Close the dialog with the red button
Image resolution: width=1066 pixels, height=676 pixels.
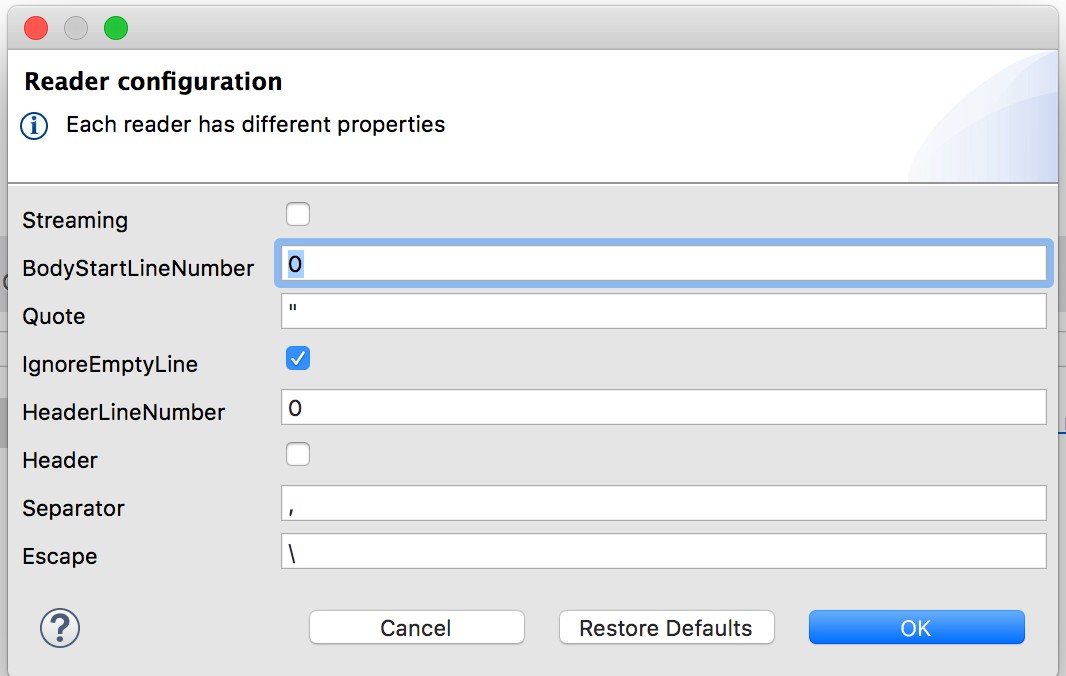(x=36, y=28)
